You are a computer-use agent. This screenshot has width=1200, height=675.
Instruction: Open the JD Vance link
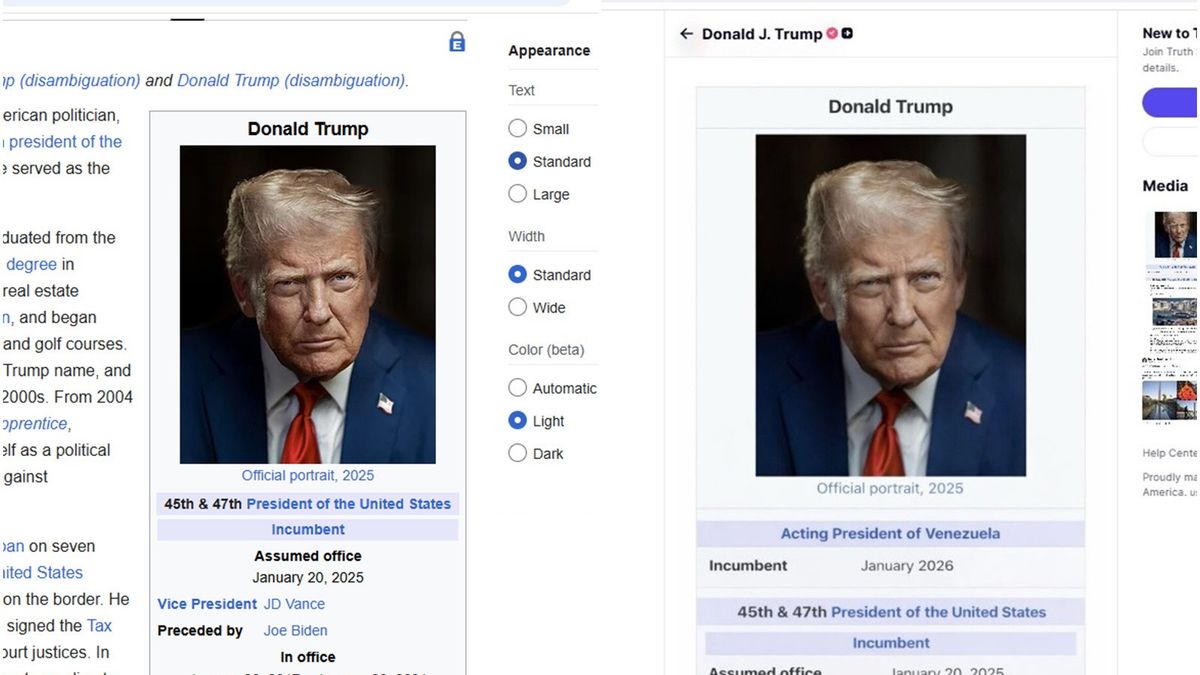tap(294, 604)
